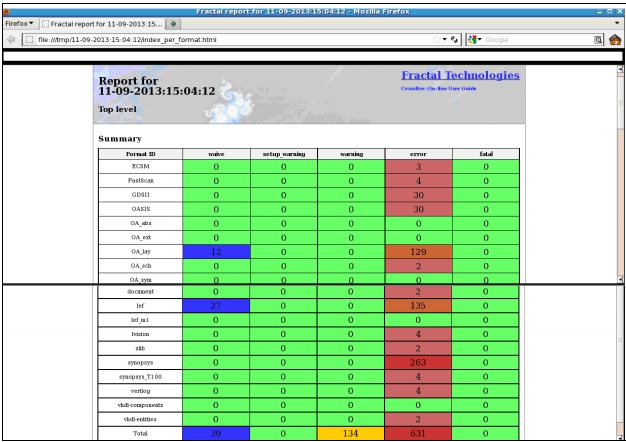
Task: Click the 'setup_warning' column header
Action: (x=284, y=154)
